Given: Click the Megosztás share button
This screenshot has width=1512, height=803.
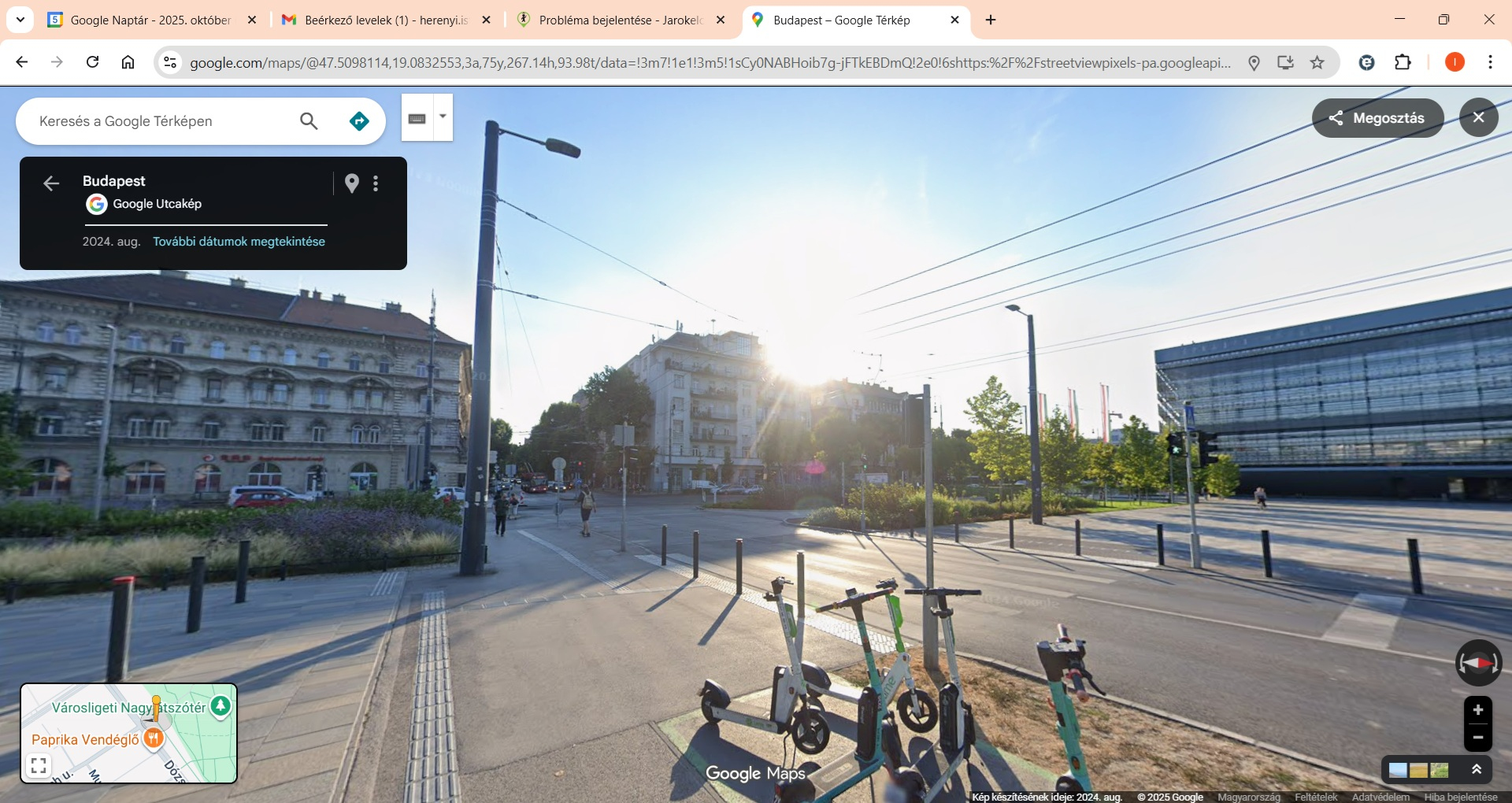Looking at the screenshot, I should [1377, 118].
